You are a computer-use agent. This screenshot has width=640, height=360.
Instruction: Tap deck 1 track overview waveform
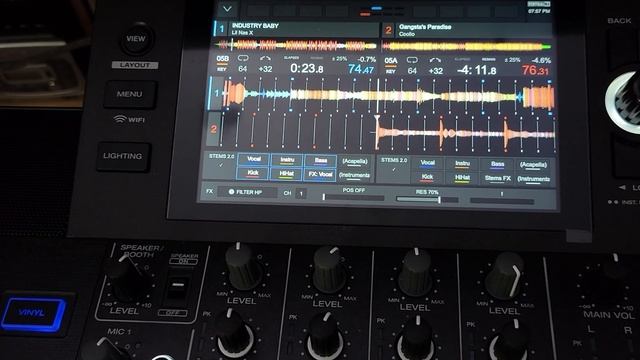pyautogui.click(x=296, y=44)
